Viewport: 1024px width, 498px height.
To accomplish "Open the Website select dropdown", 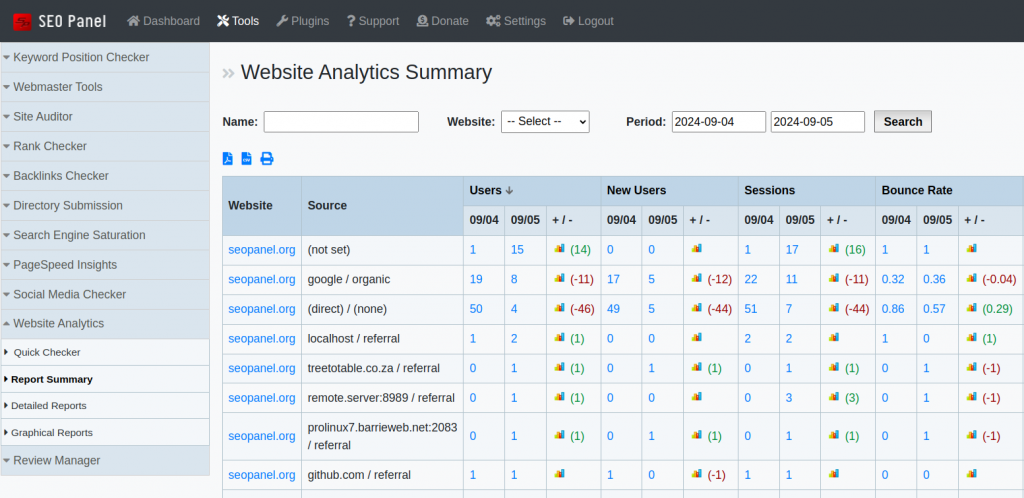I will (x=545, y=121).
